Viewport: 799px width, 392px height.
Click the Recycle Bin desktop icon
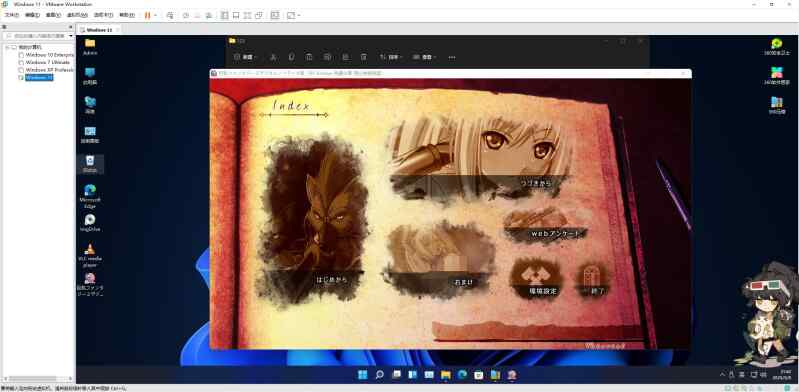(x=90, y=164)
